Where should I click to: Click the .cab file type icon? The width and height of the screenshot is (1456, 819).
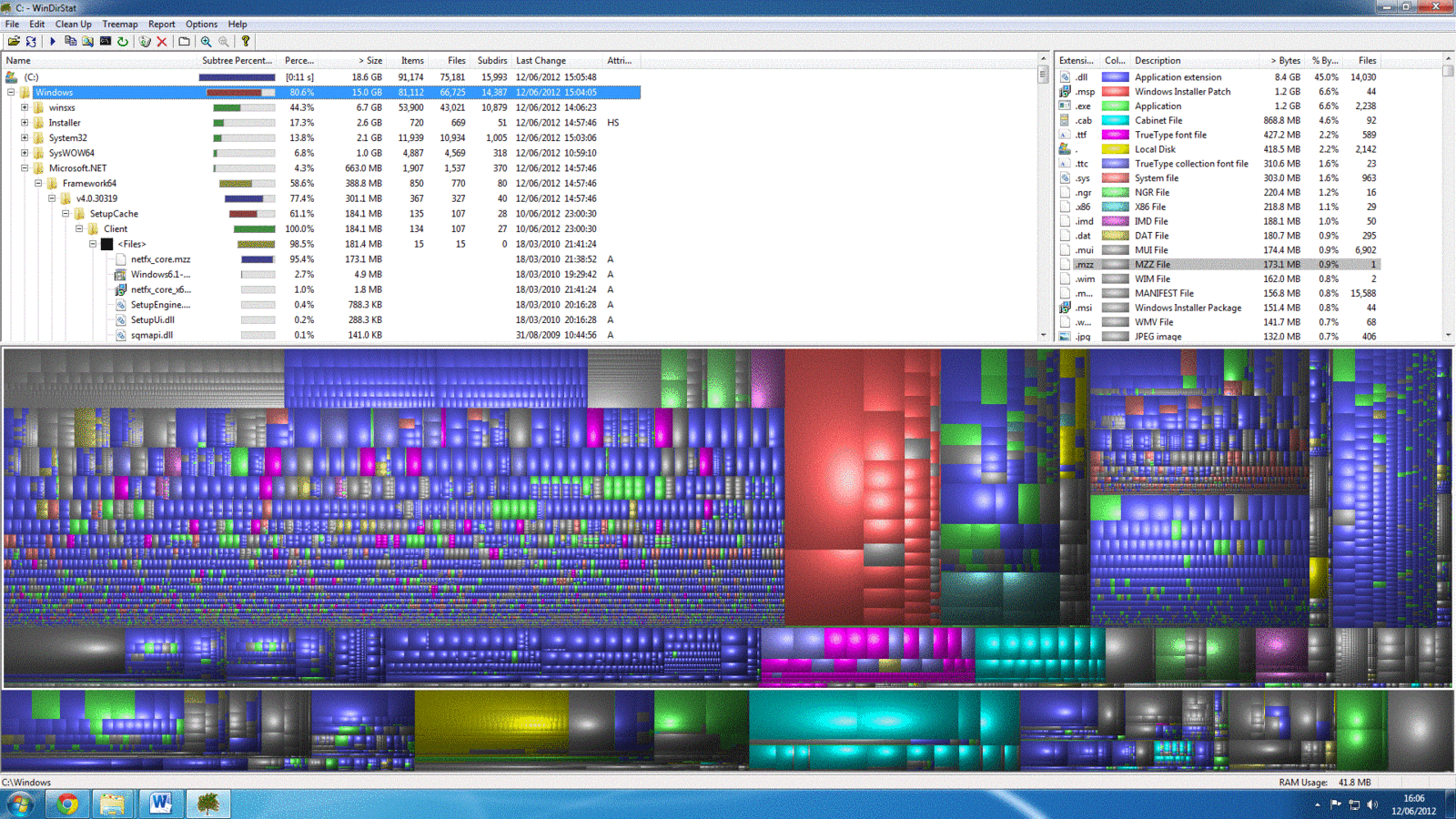point(1065,120)
